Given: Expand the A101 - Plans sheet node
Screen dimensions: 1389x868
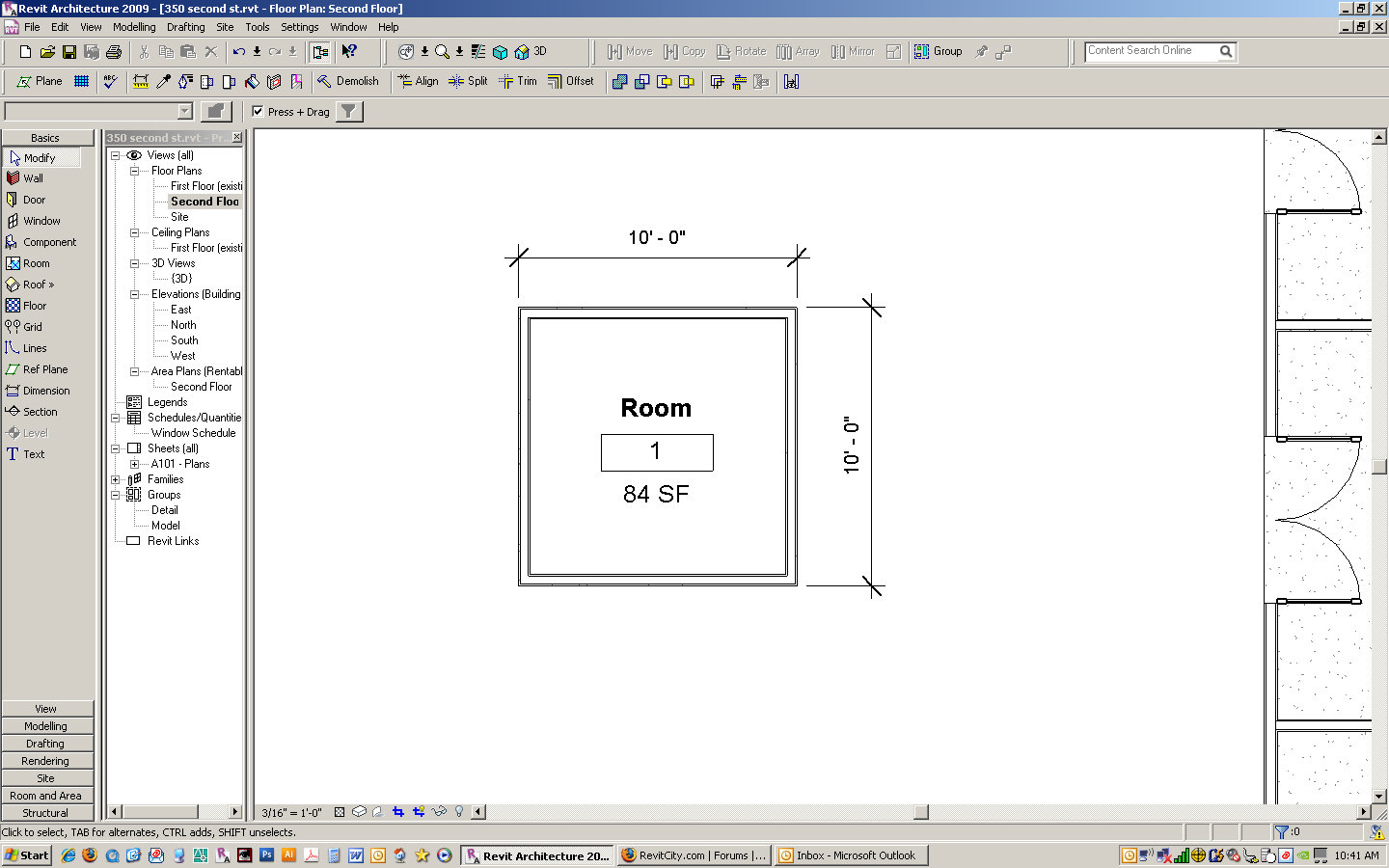Looking at the screenshot, I should click(x=135, y=464).
